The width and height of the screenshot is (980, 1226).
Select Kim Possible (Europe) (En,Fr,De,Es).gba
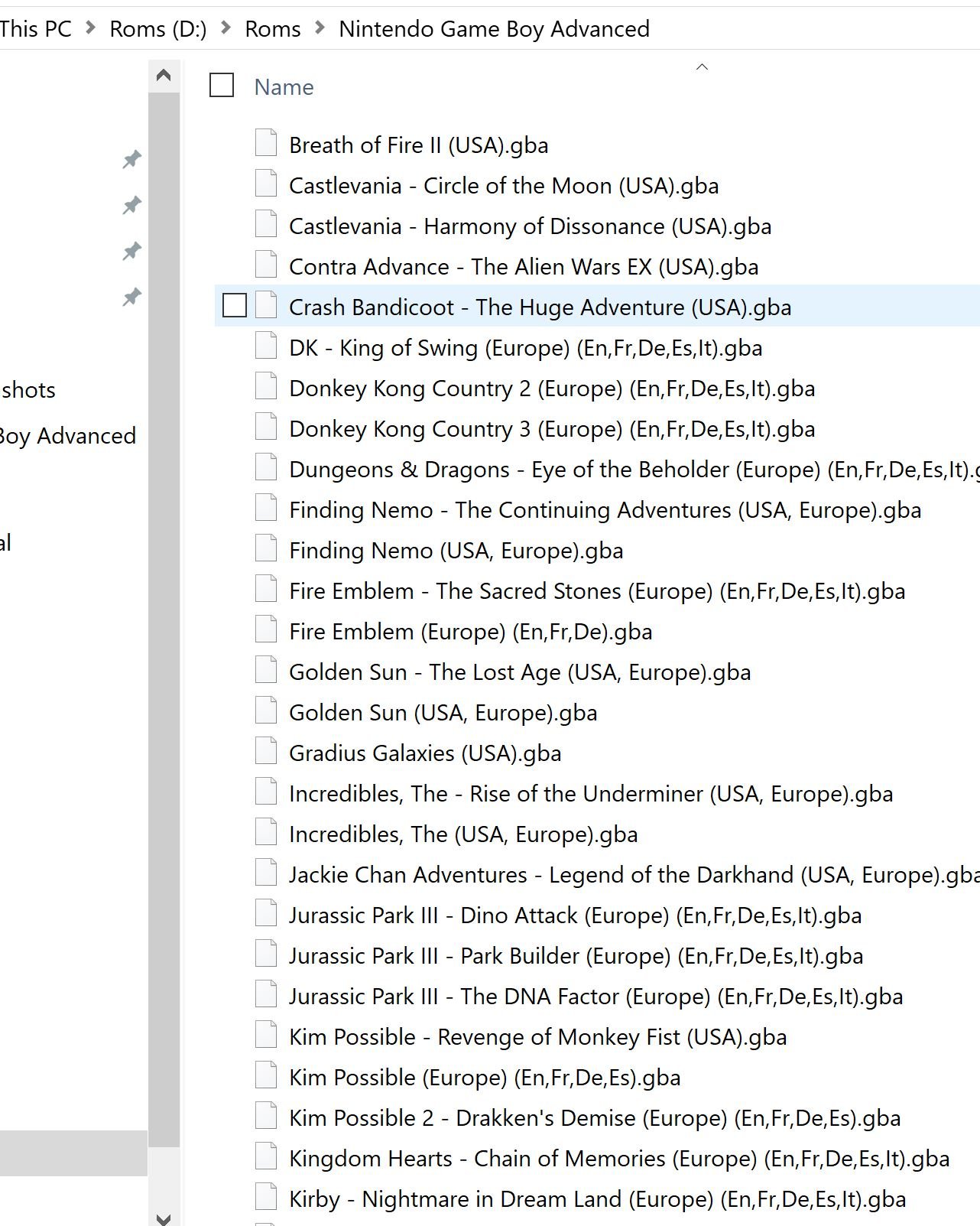(485, 1078)
